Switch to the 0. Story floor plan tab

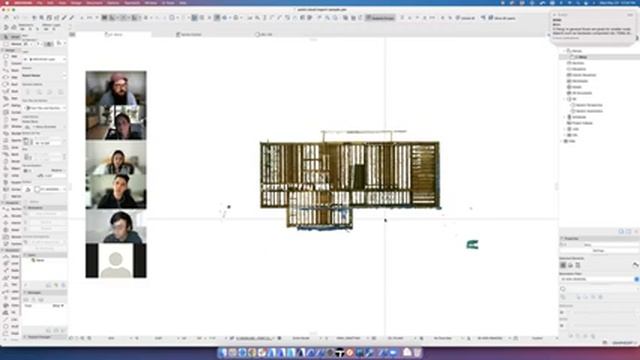pos(114,35)
